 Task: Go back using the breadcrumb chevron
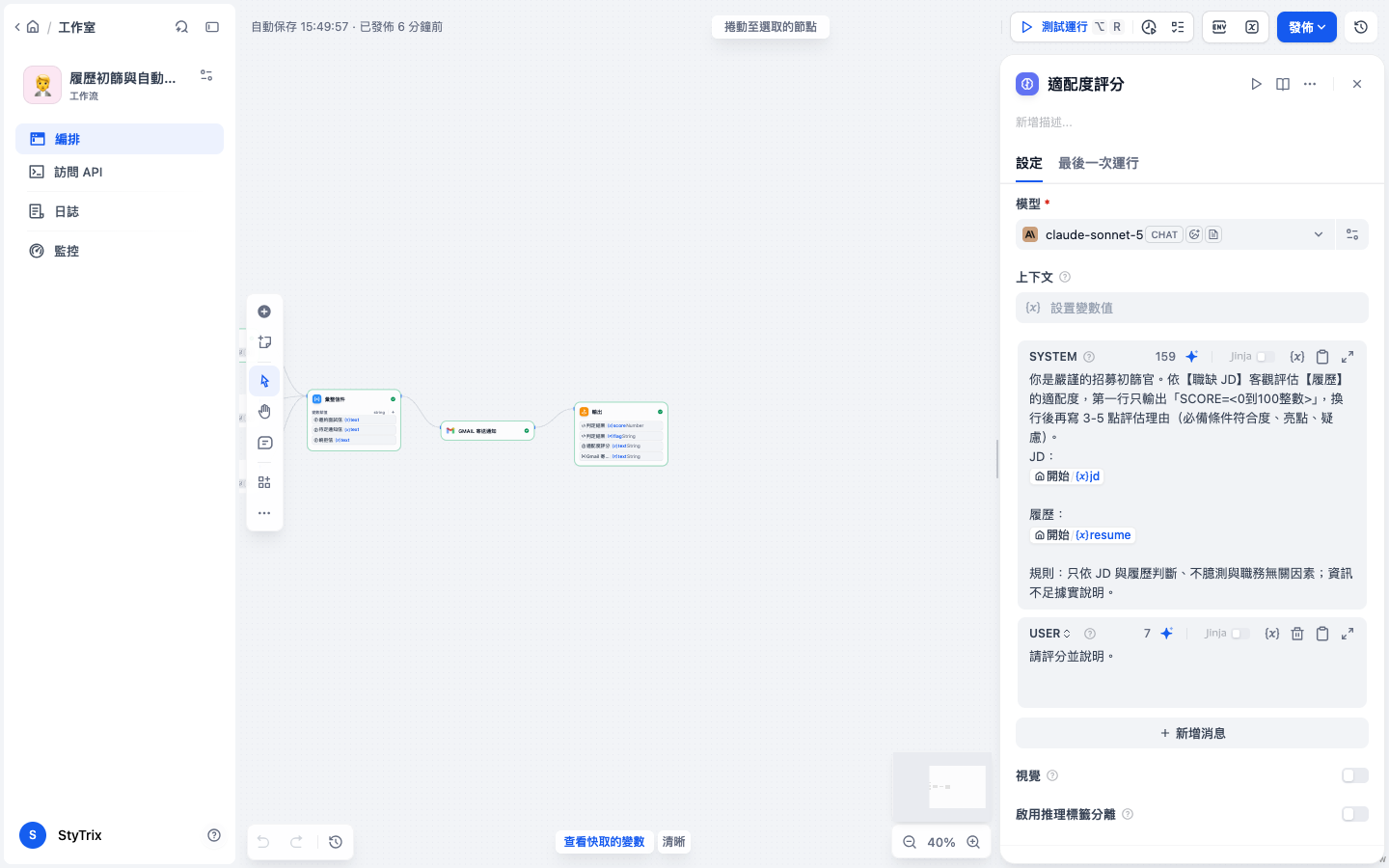pyautogui.click(x=17, y=27)
